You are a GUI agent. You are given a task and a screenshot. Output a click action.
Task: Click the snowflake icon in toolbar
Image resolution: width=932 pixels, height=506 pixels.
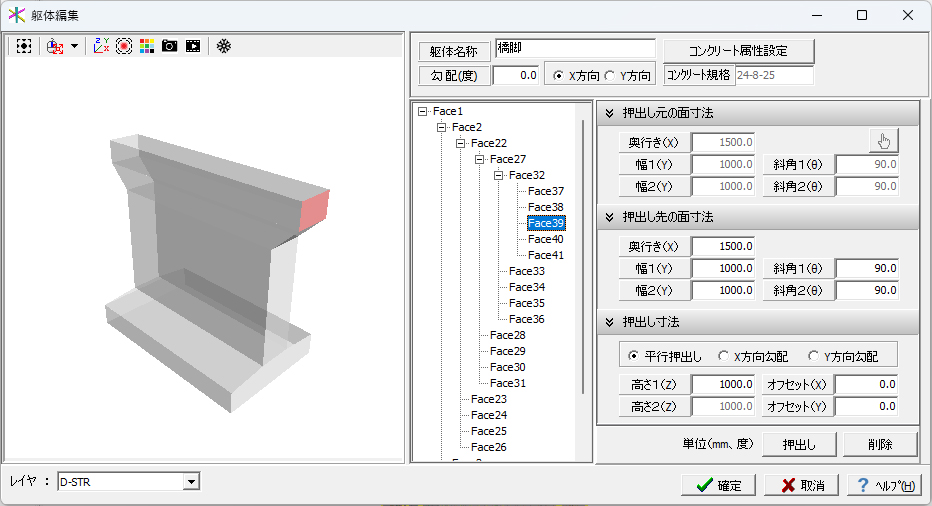point(223,46)
